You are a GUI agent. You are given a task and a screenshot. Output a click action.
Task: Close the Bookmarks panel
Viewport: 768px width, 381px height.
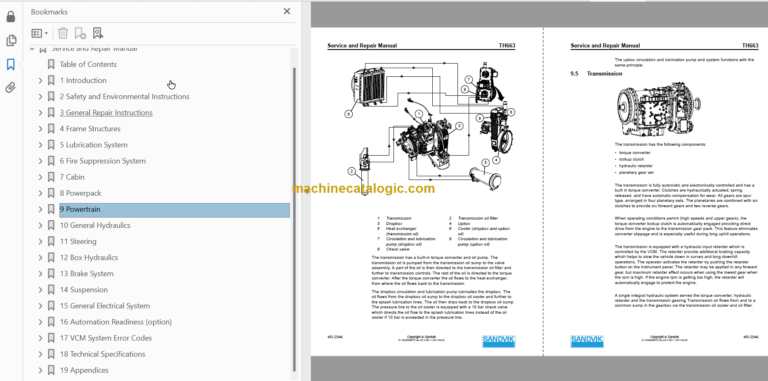pos(287,11)
